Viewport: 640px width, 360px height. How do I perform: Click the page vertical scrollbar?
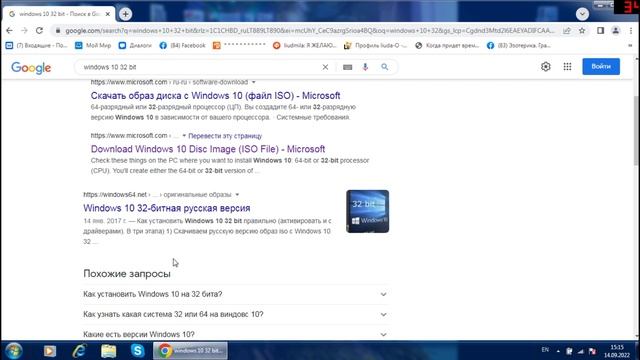636,131
